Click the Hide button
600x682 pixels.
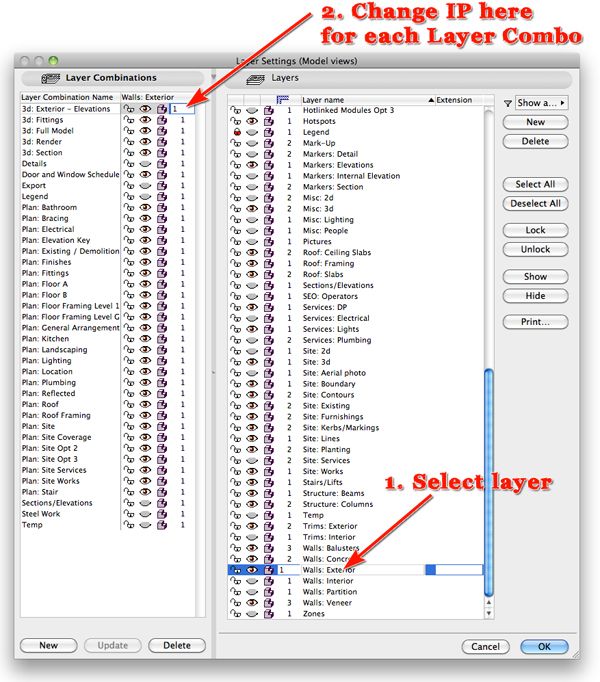tap(536, 296)
